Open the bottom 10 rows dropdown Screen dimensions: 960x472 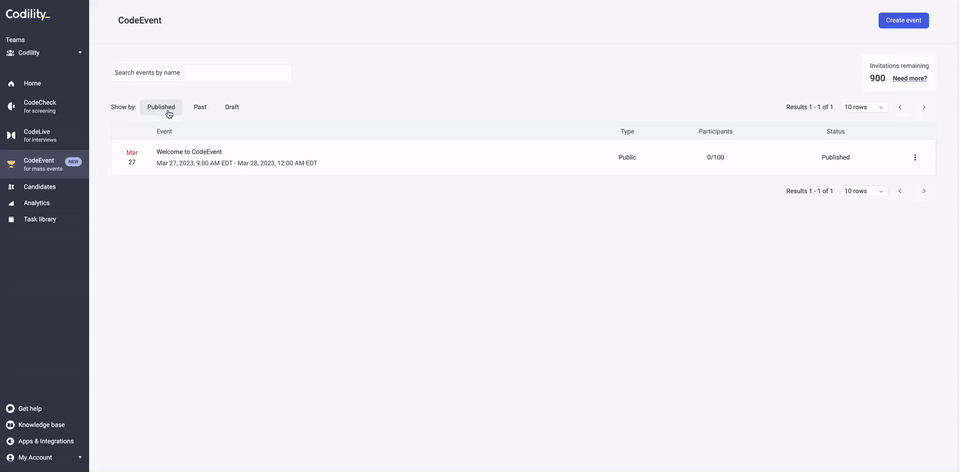[x=864, y=191]
